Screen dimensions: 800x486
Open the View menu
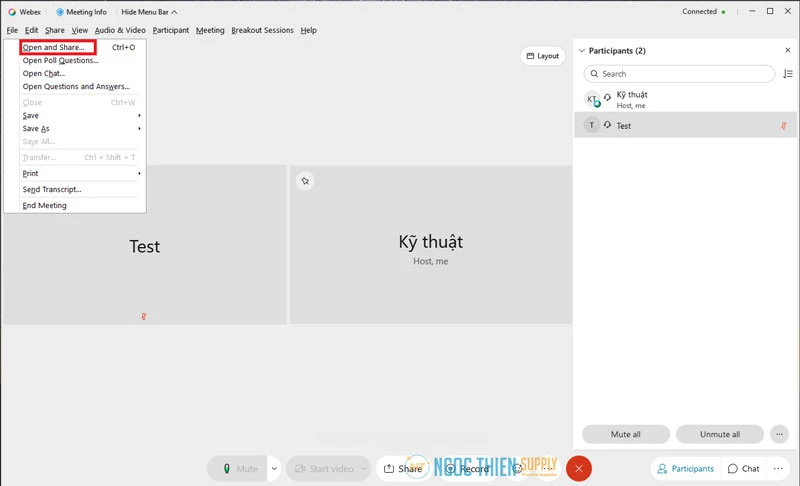coord(80,31)
